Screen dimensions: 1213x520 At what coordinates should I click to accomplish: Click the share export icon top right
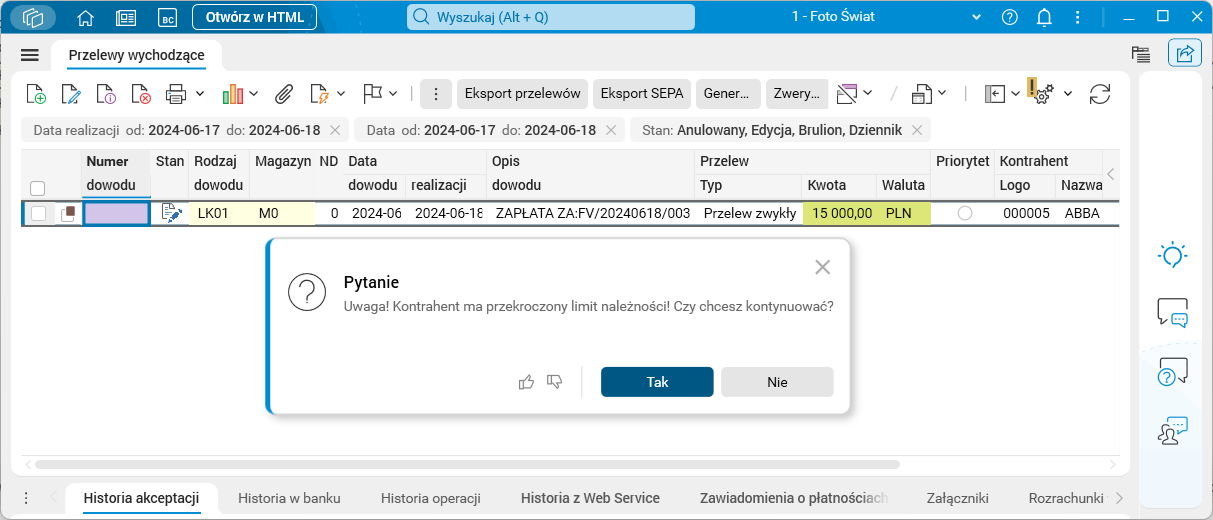(1185, 54)
